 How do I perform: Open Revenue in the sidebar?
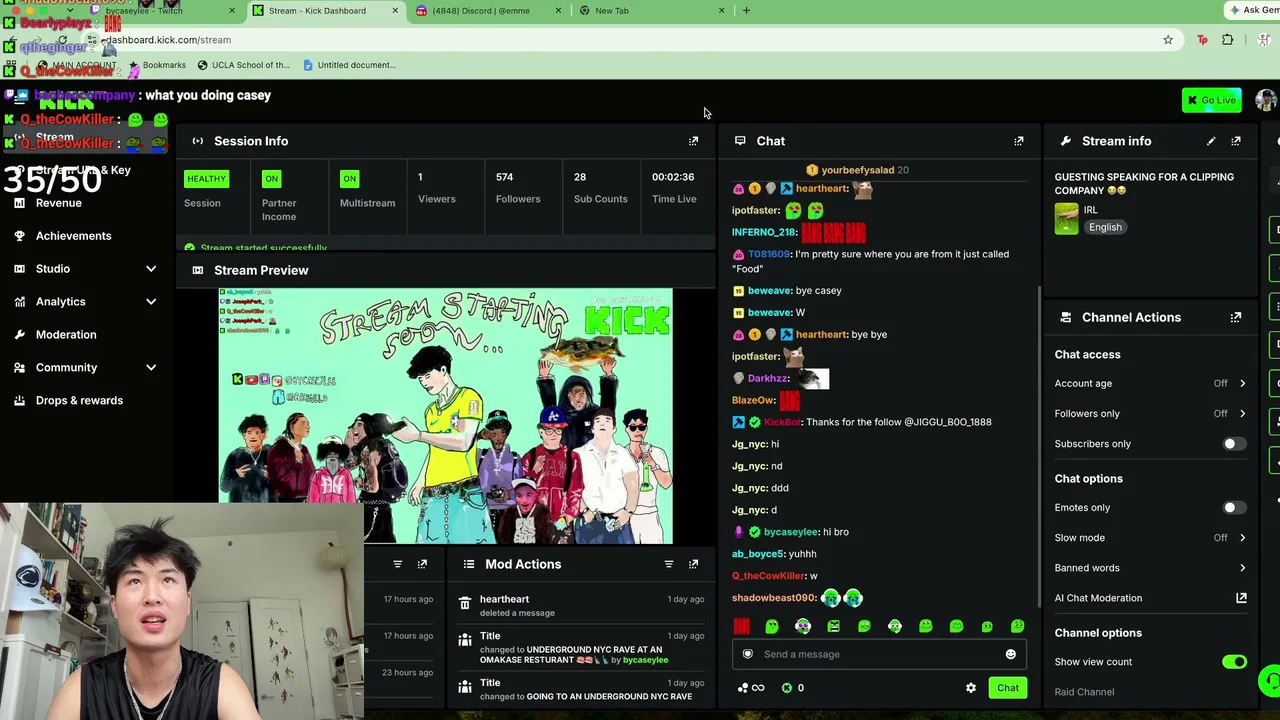59,203
